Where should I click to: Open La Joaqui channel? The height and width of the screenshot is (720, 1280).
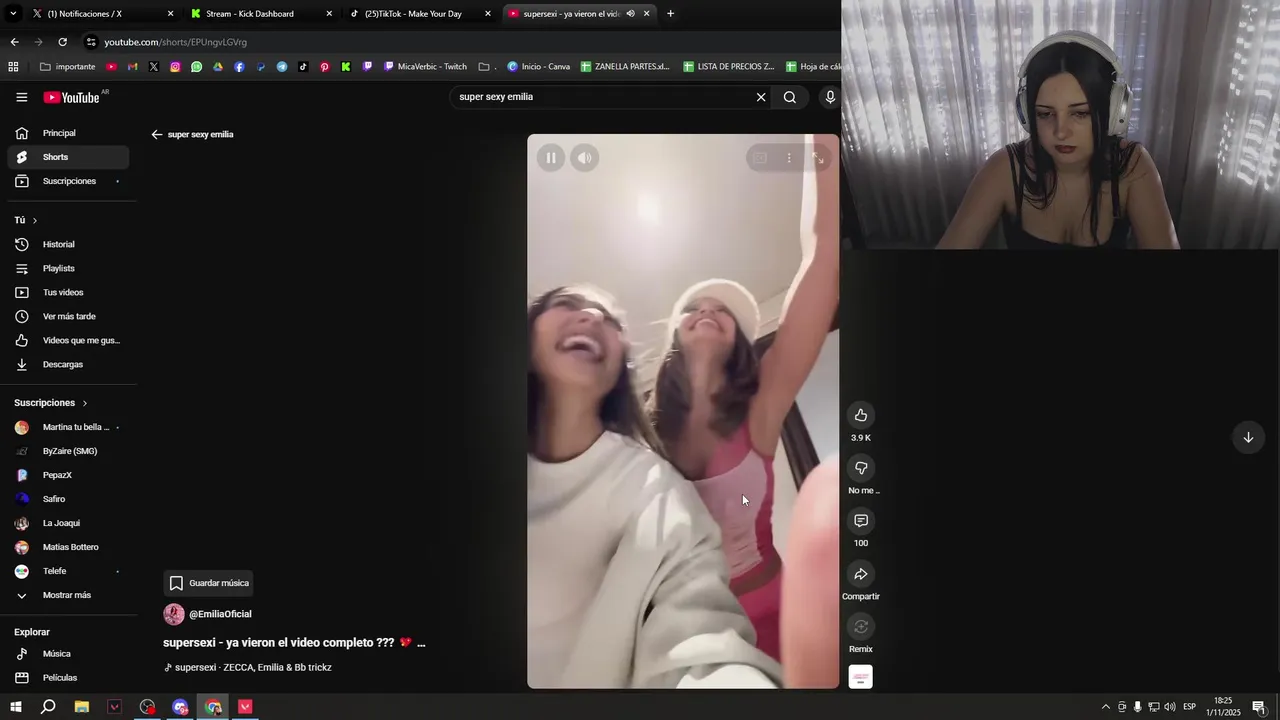[68, 523]
